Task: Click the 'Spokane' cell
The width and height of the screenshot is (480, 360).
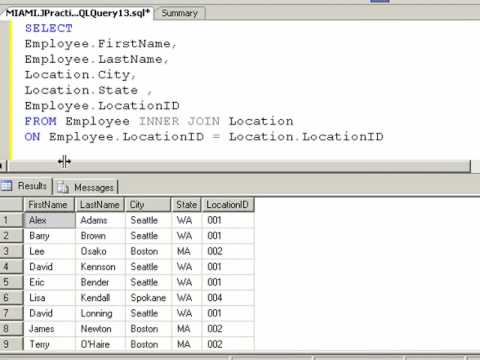Action: click(x=148, y=298)
